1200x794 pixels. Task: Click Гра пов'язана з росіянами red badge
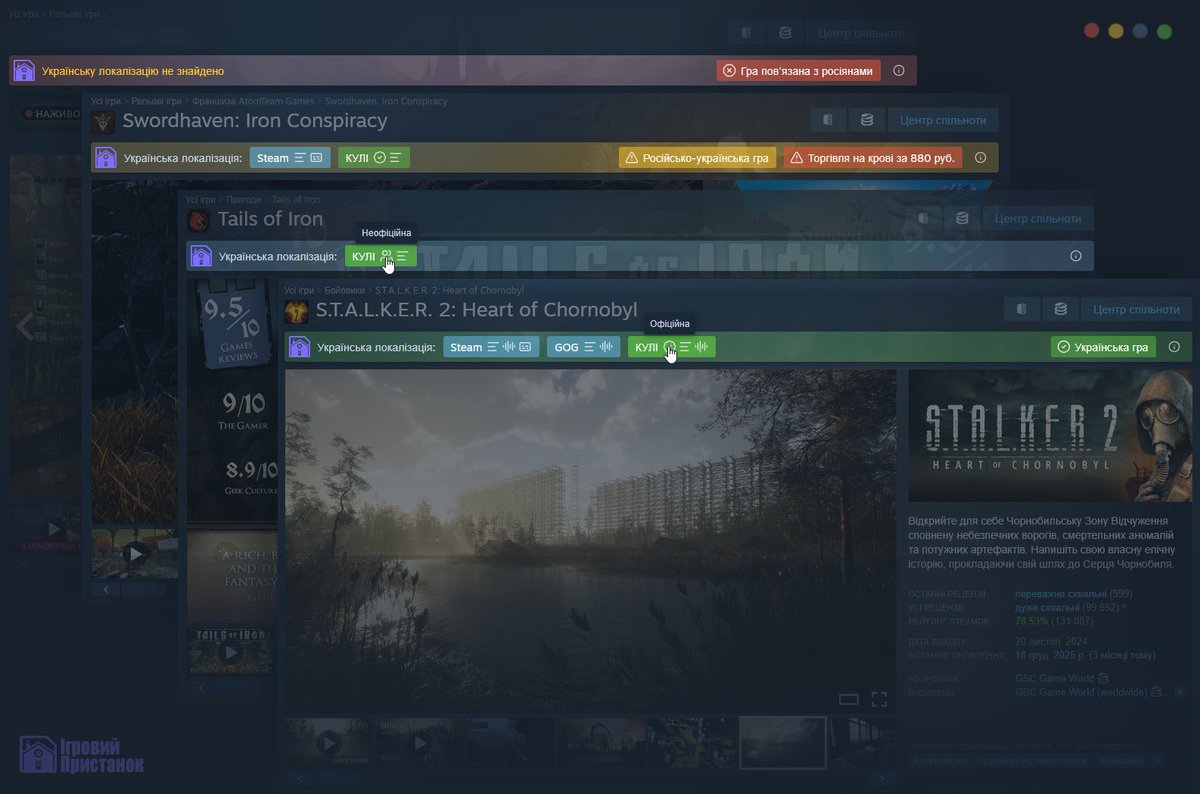click(x=799, y=71)
